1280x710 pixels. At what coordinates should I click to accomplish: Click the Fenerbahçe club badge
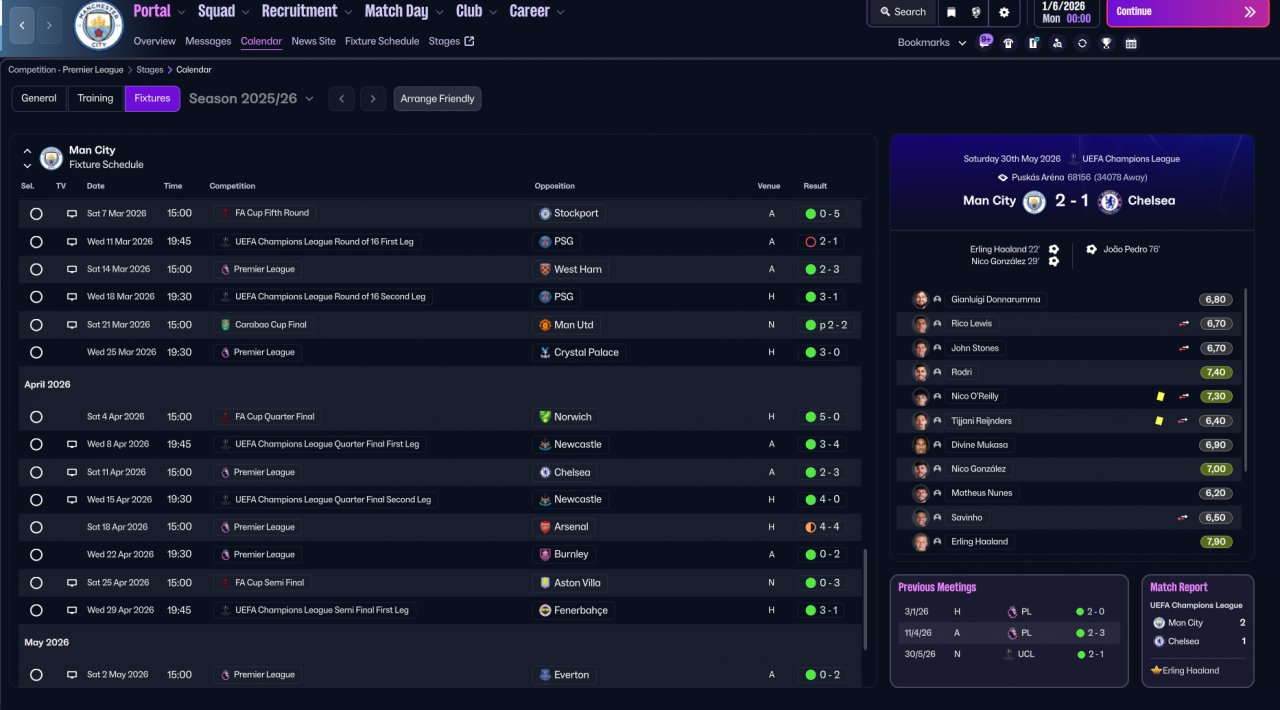pos(545,610)
